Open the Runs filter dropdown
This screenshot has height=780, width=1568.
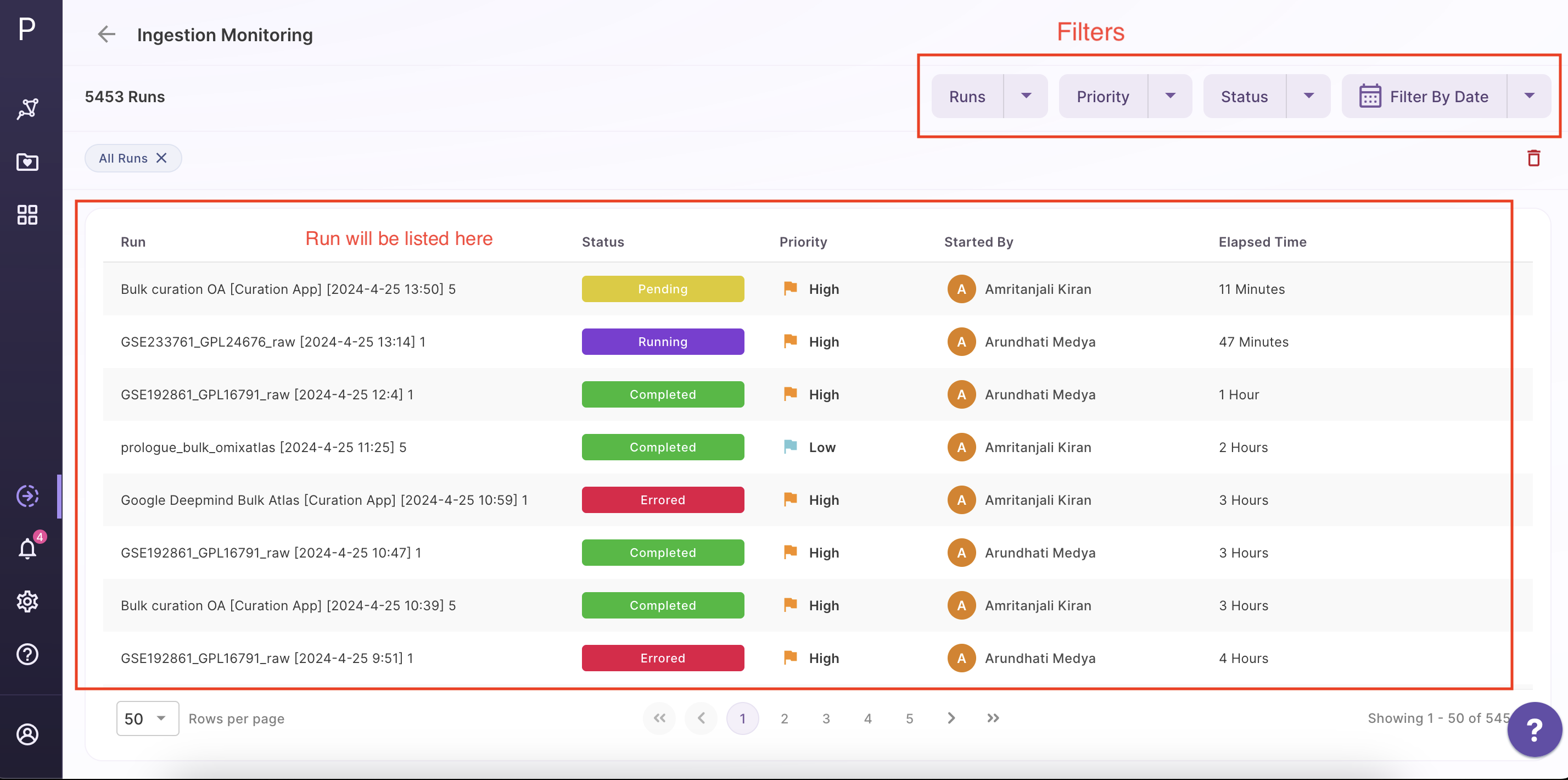click(x=1026, y=96)
